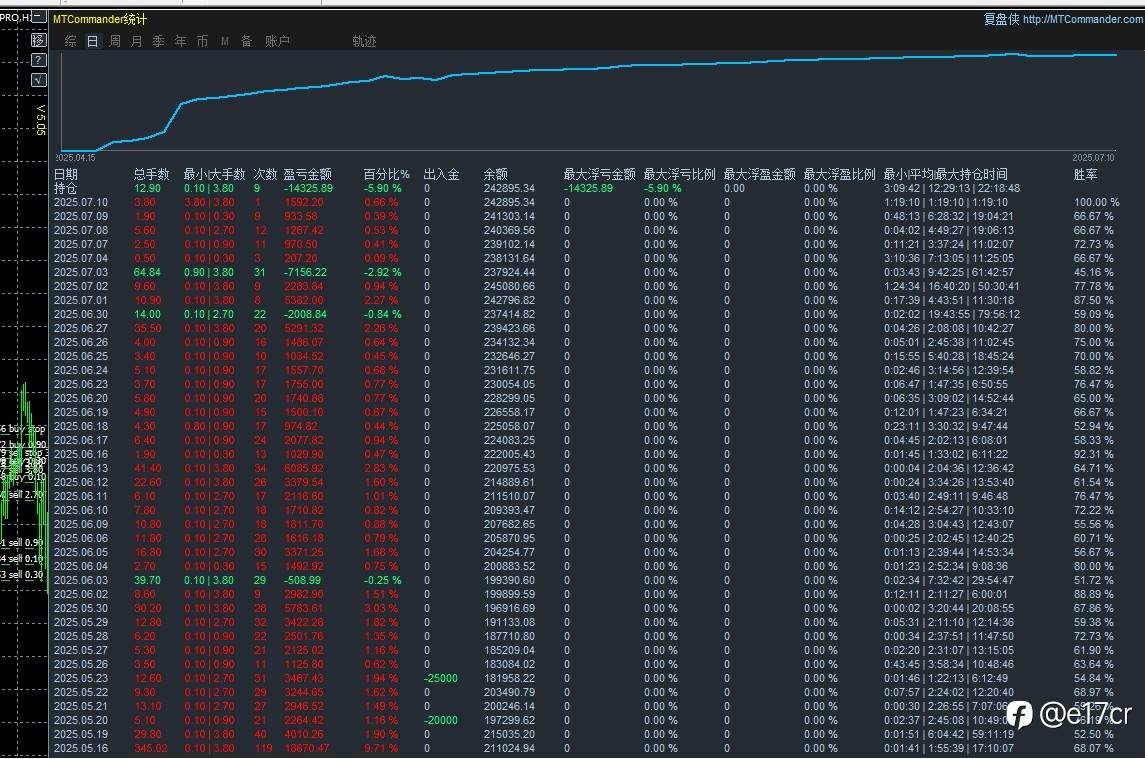Open the question mark help icon

[x=39, y=60]
